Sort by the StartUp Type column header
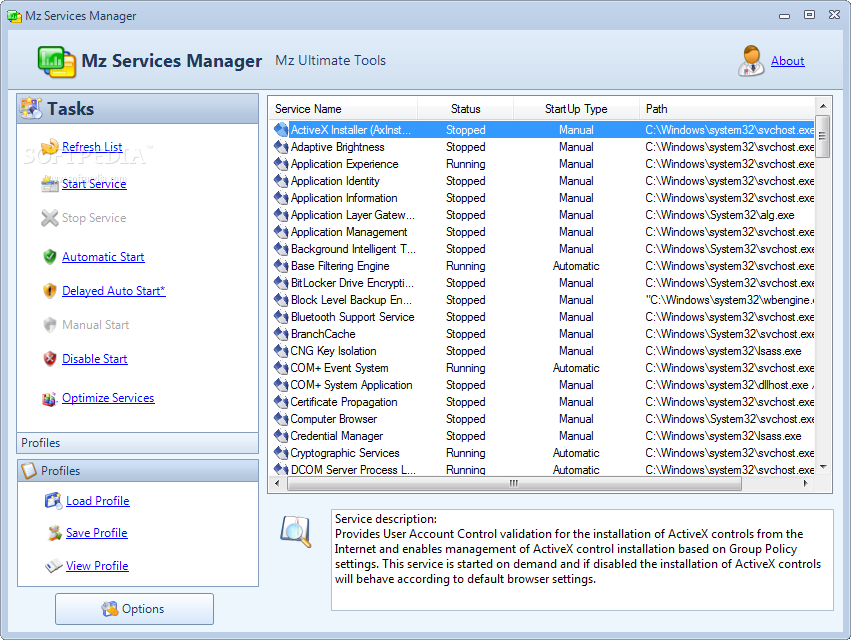Image resolution: width=851 pixels, height=640 pixels. [x=576, y=109]
